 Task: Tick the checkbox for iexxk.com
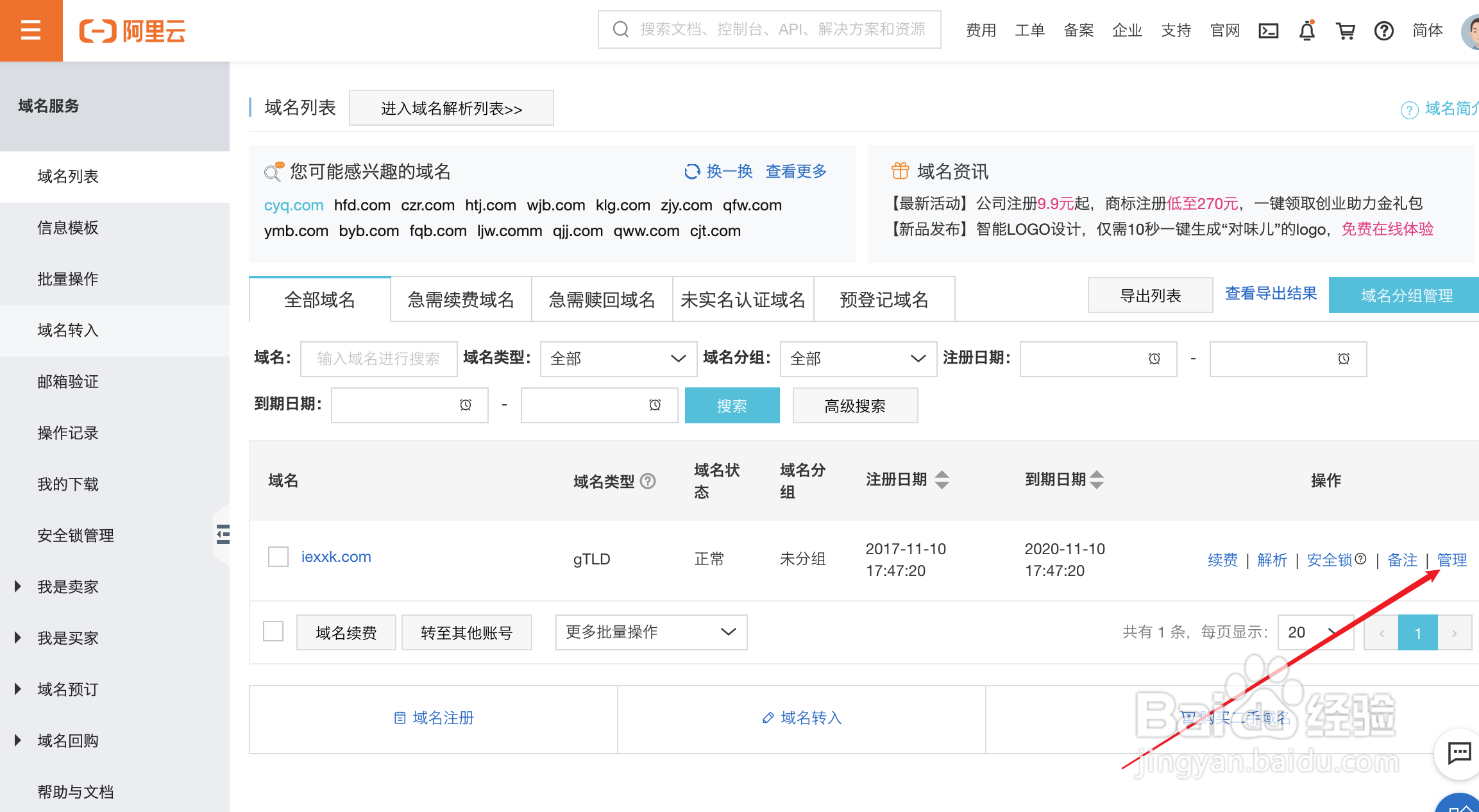278,557
